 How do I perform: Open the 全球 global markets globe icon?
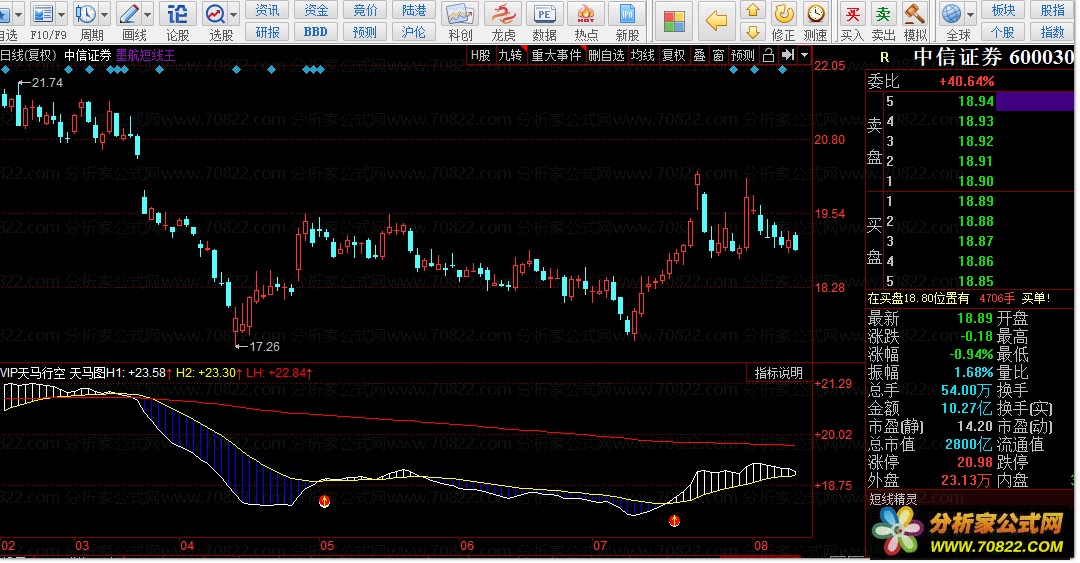[x=952, y=14]
